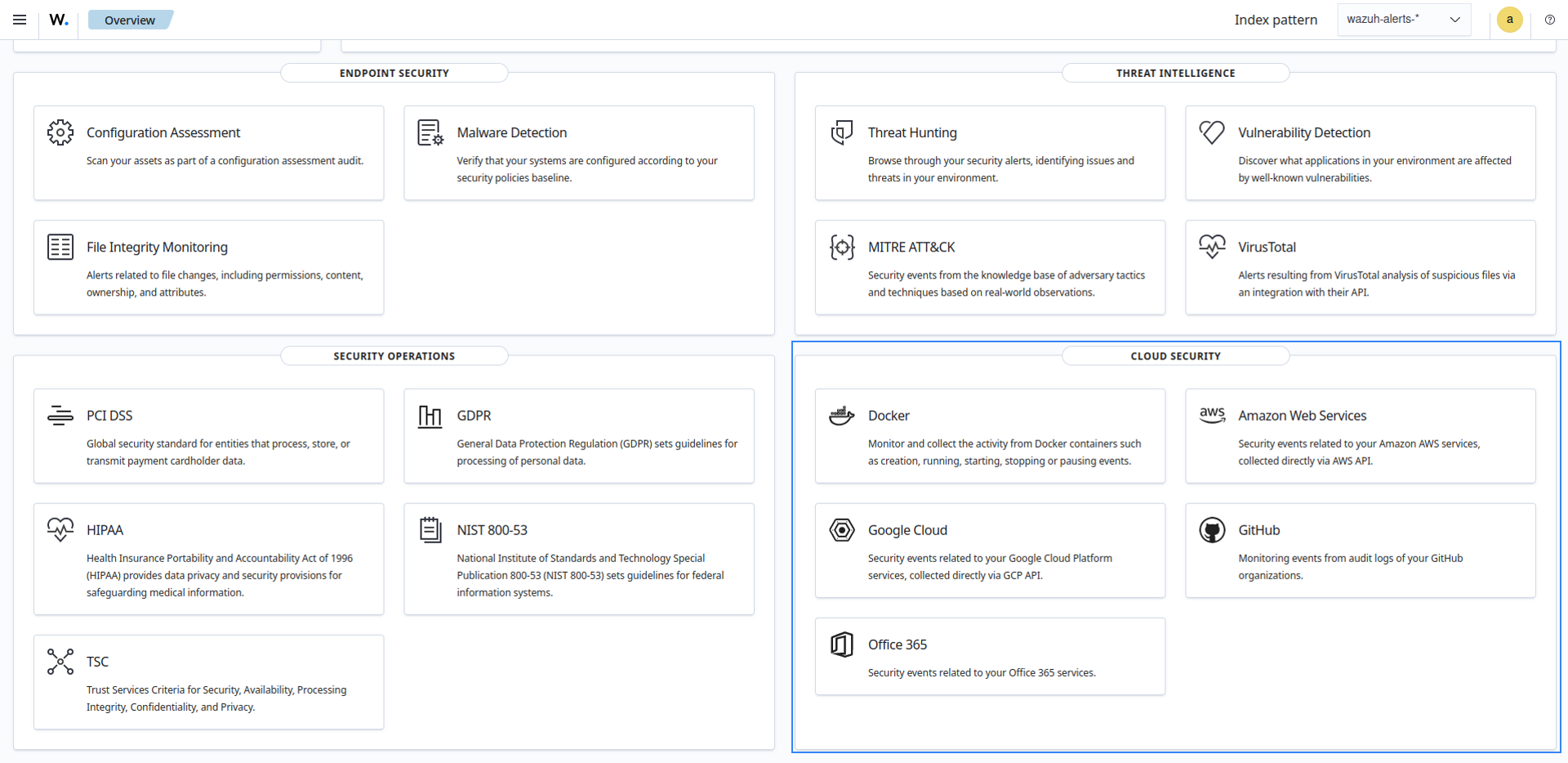
Task: Open Threat Hunting via its shield icon
Action: coord(841,132)
